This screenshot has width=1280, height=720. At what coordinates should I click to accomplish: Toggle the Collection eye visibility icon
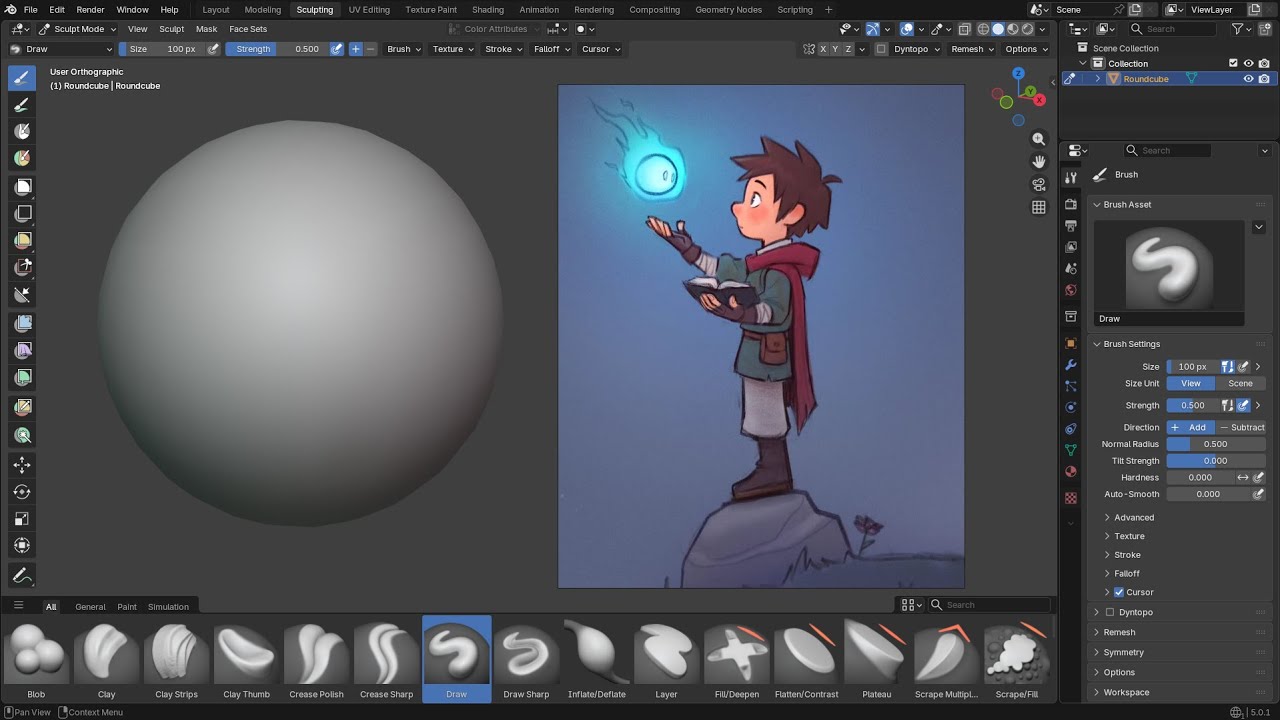click(1248, 63)
